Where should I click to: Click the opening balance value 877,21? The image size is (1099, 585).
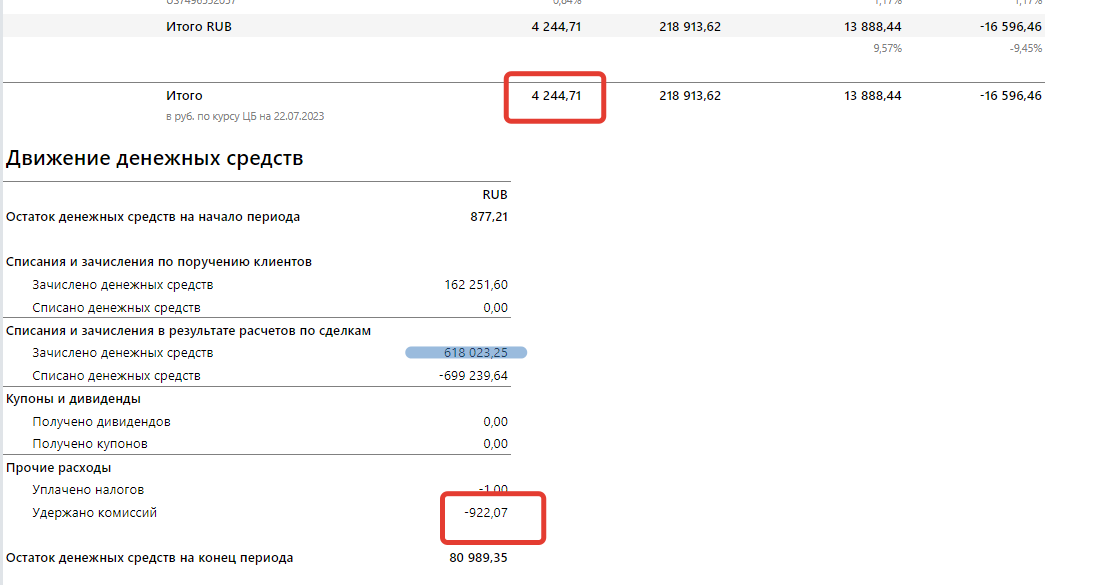tap(489, 217)
